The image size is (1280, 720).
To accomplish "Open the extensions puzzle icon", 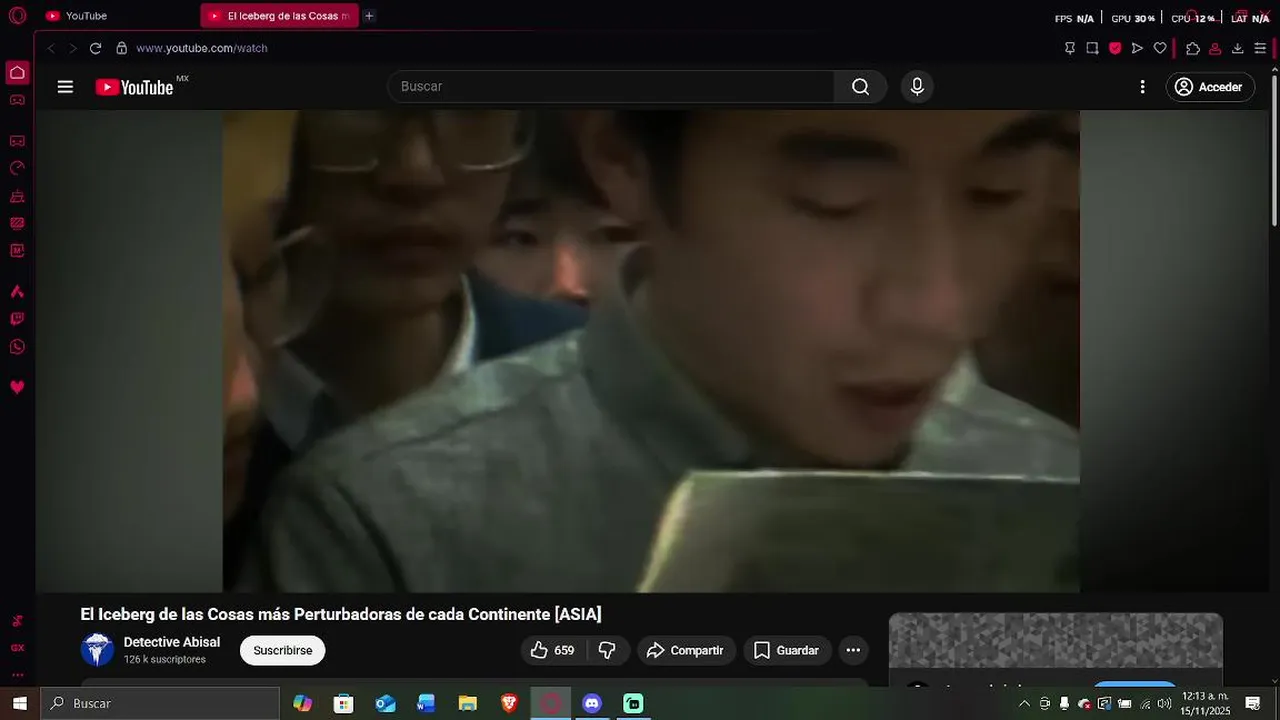I will [x=1192, y=48].
